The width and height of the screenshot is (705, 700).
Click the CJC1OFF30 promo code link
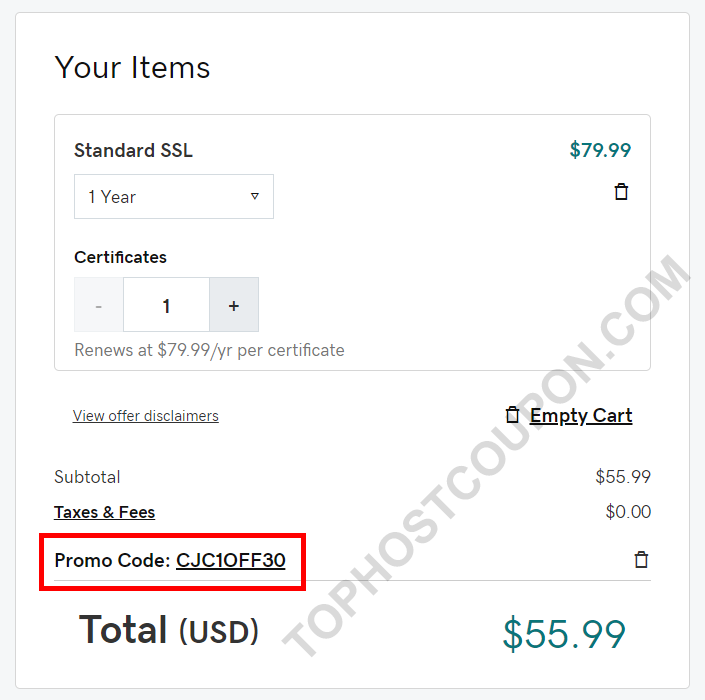coord(231,560)
